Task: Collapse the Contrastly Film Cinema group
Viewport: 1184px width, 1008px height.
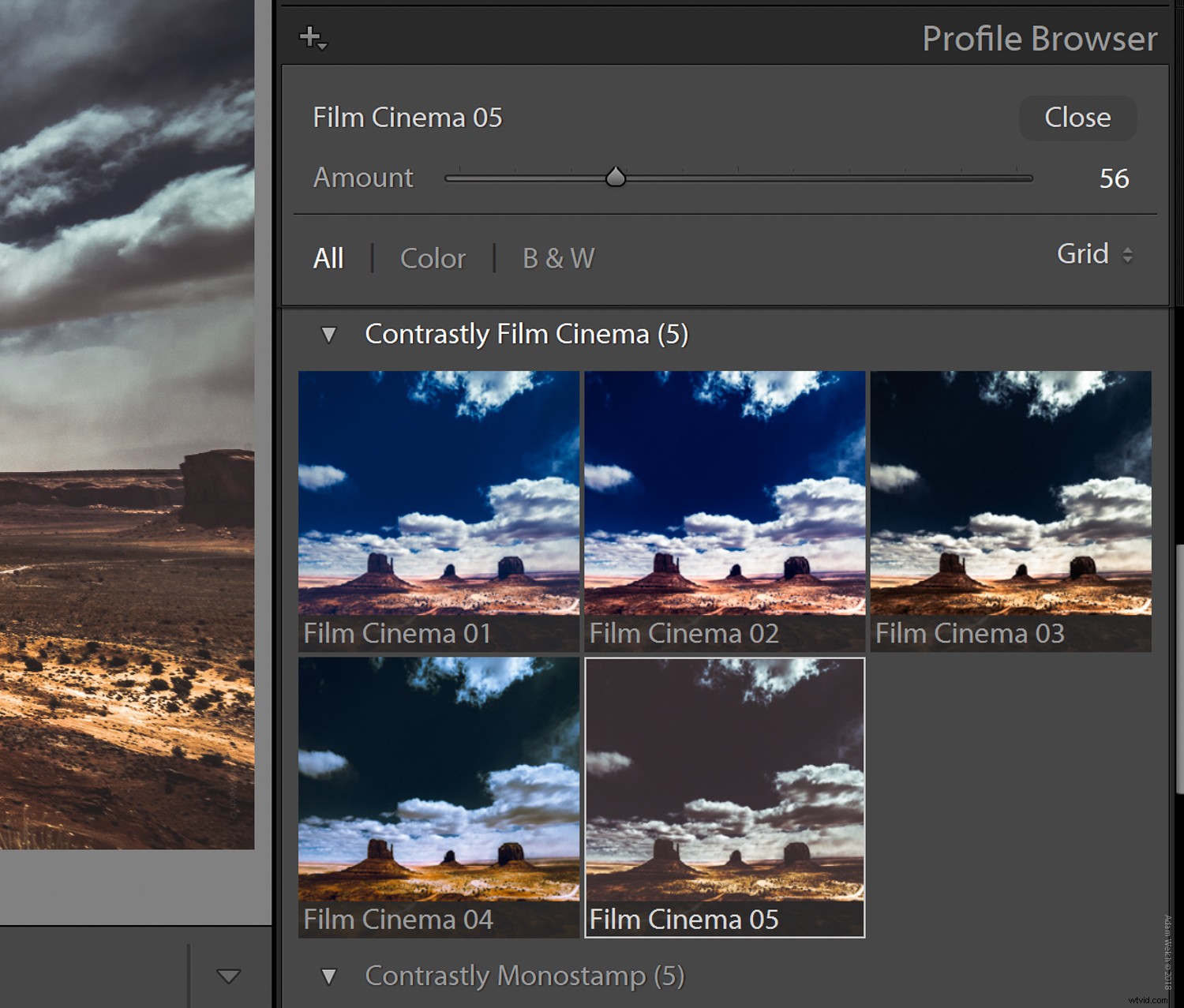Action: pos(329,334)
